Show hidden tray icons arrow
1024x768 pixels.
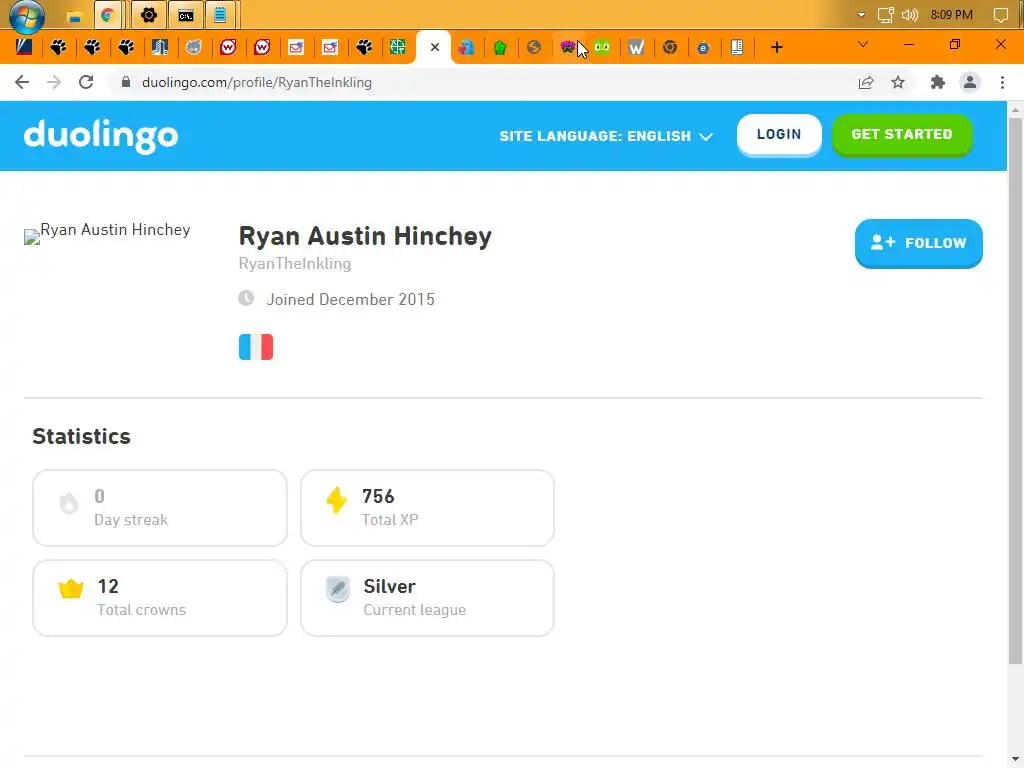(861, 15)
